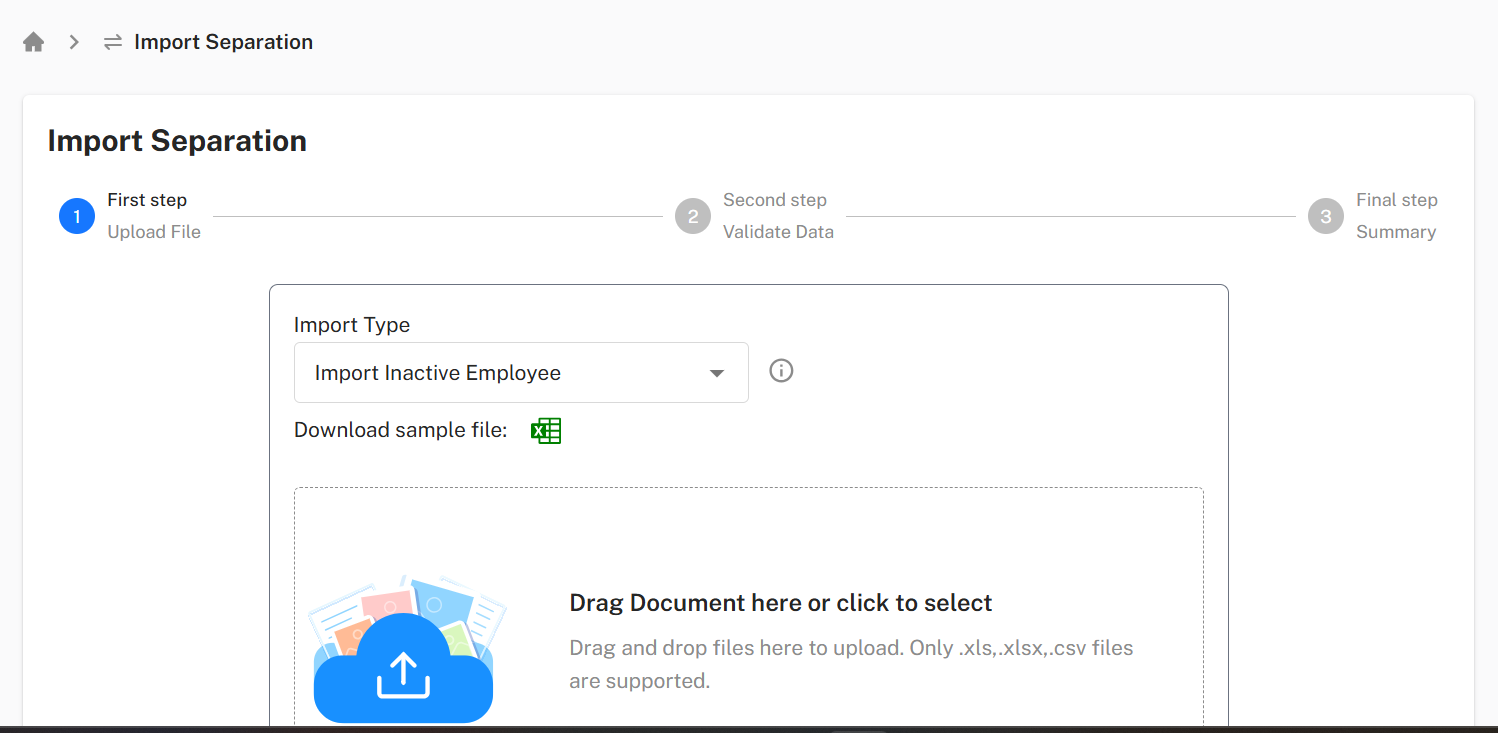Select step 2 Validate Data indicator
Viewport: 1498px width, 733px height.
click(693, 216)
